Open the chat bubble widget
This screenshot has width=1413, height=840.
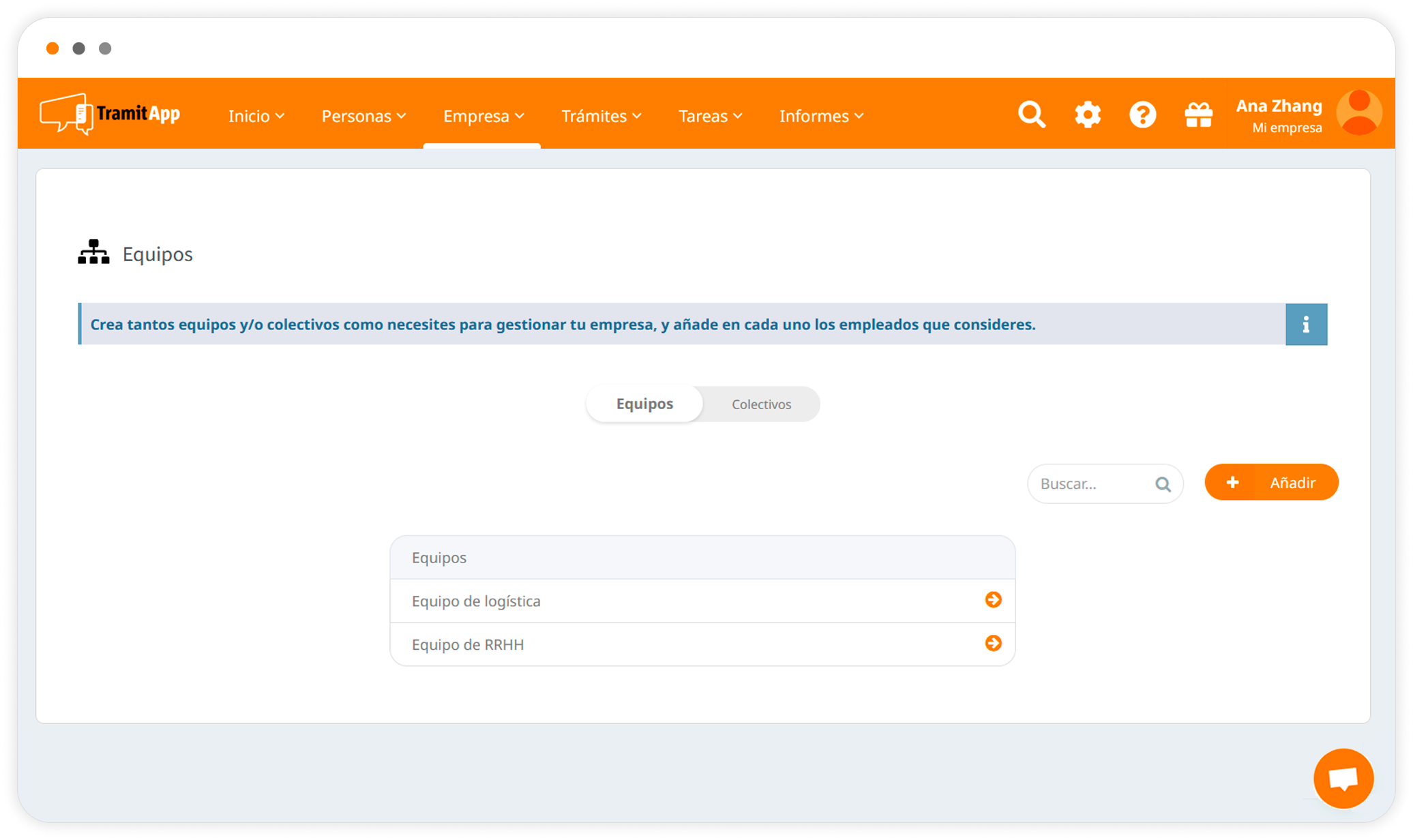point(1343,779)
